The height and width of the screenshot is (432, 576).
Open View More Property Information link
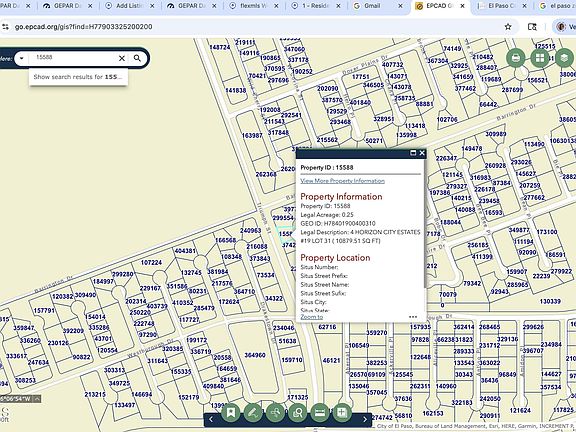pyautogui.click(x=342, y=181)
